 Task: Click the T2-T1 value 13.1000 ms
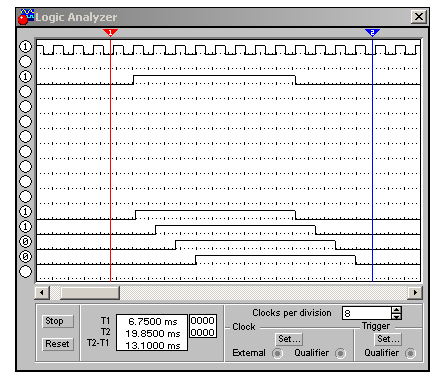(x=153, y=346)
